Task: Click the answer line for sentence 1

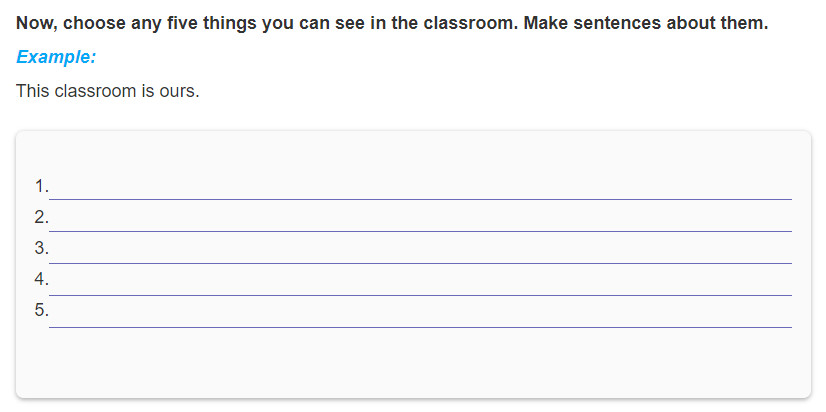Action: (x=420, y=188)
